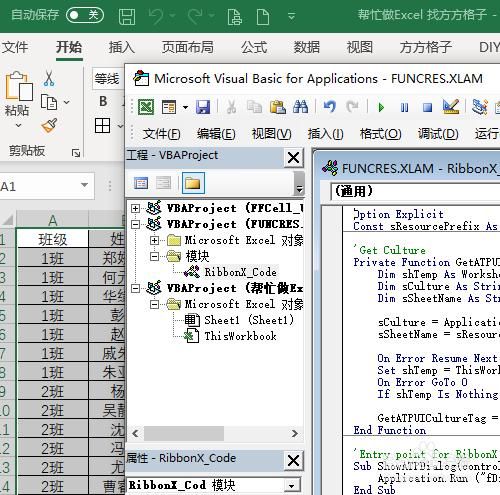
Task: Open the Name Box dropdown arrow
Action: (x=84, y=185)
